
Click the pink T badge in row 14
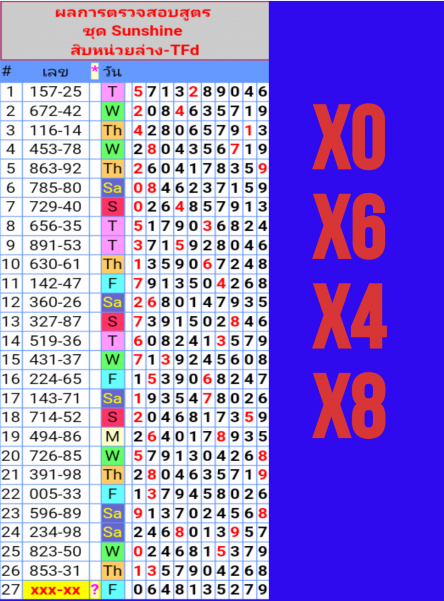(x=112, y=341)
